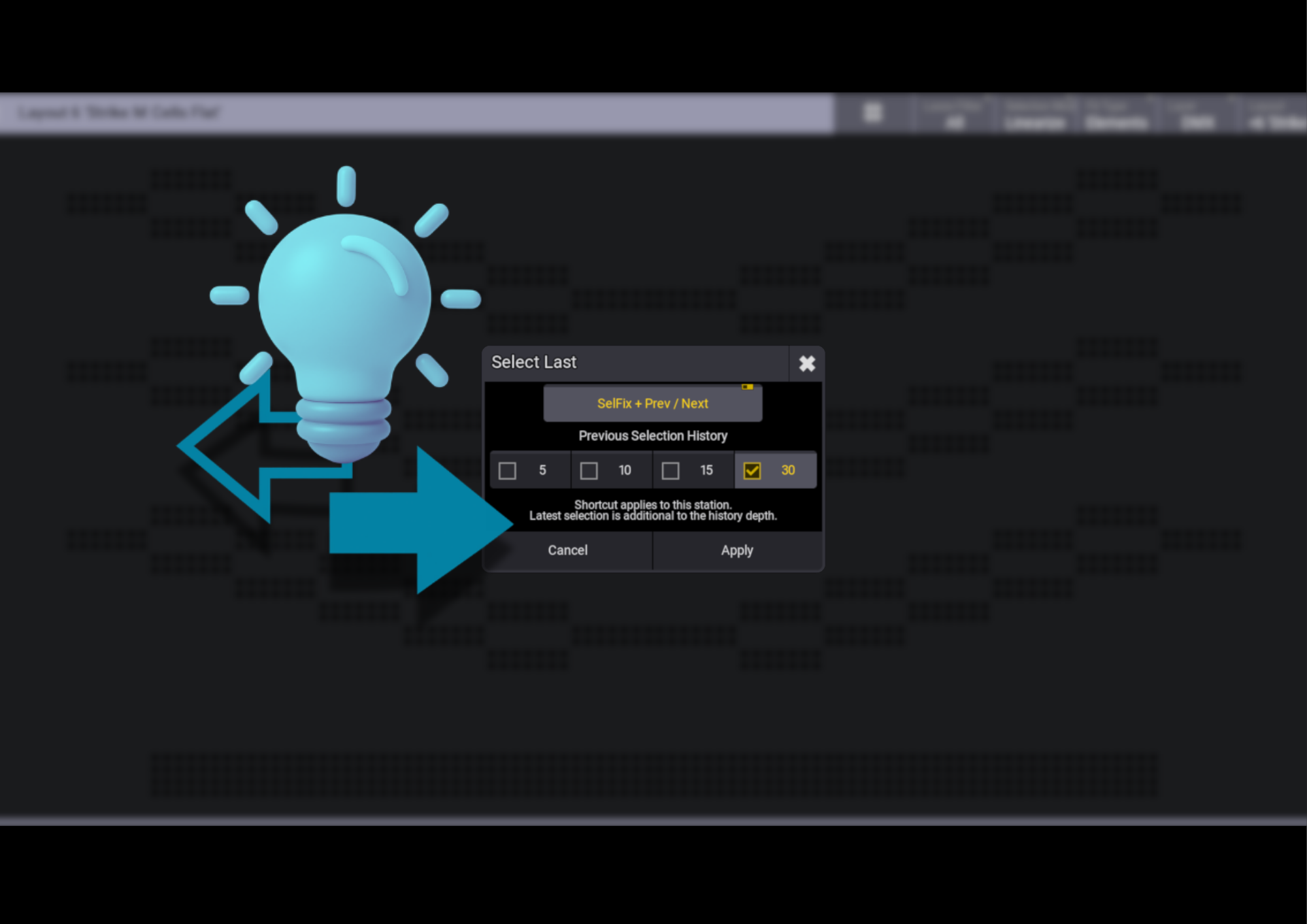The height and width of the screenshot is (924, 1307).
Task: Cancel the Select Last dialog
Action: 567,550
